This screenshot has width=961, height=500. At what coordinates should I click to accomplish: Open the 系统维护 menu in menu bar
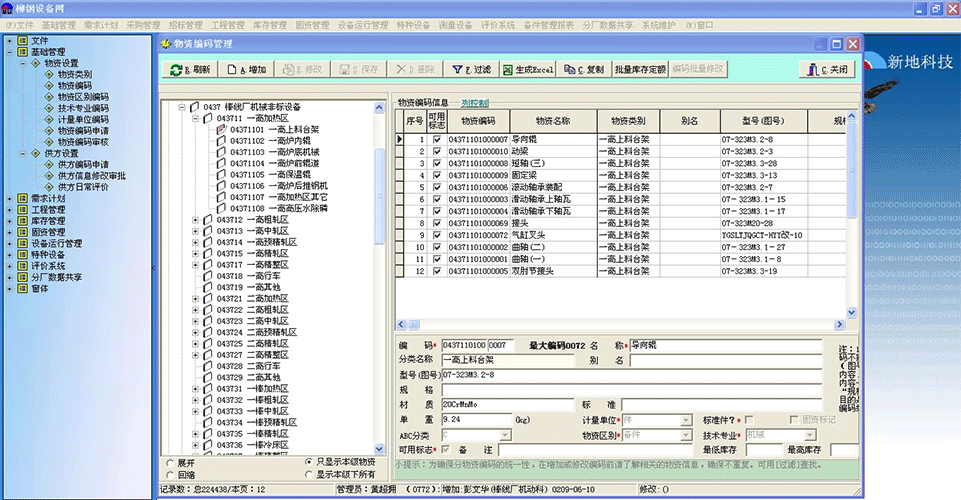point(661,23)
